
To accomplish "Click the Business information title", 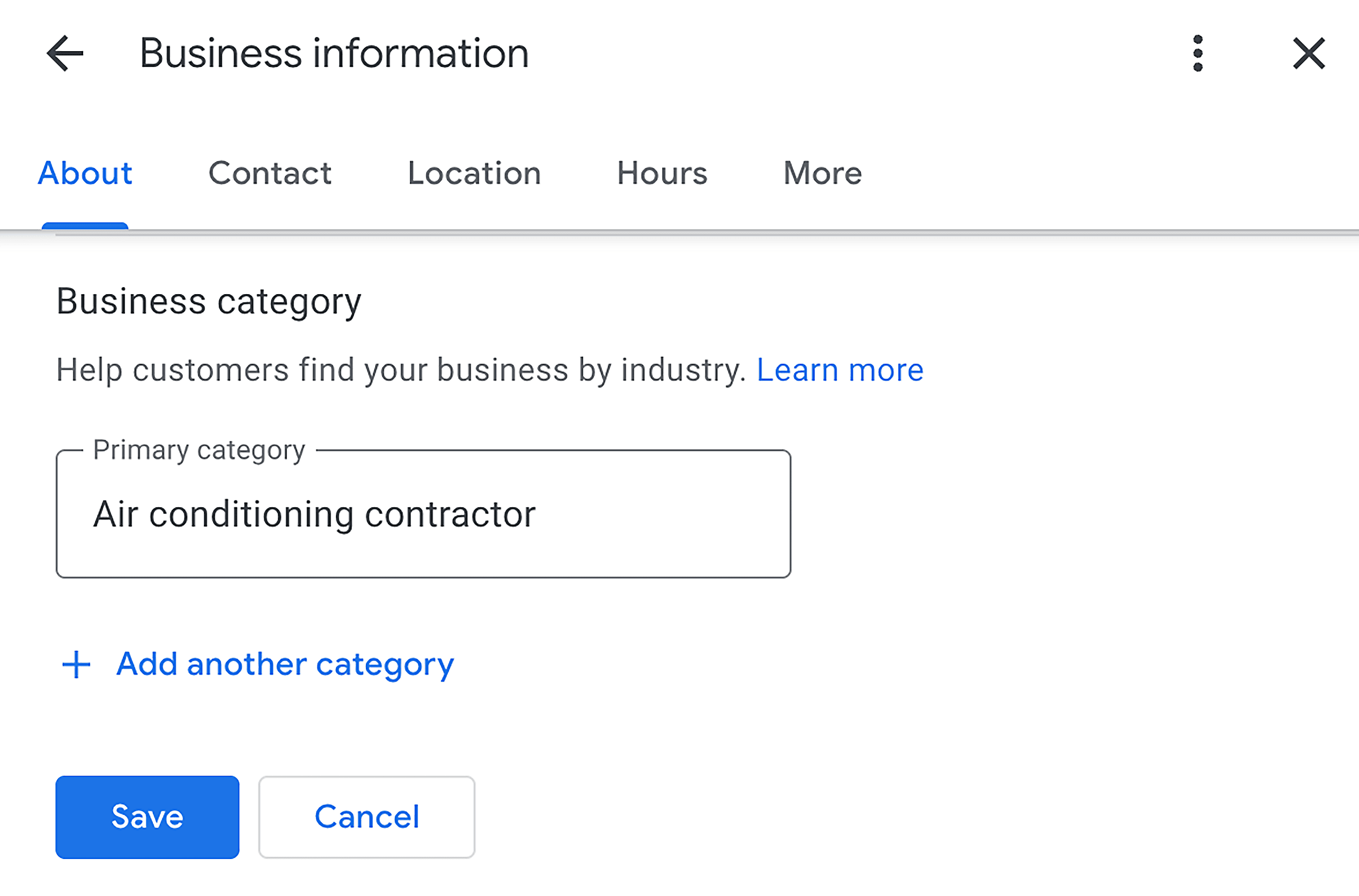I will tap(334, 53).
